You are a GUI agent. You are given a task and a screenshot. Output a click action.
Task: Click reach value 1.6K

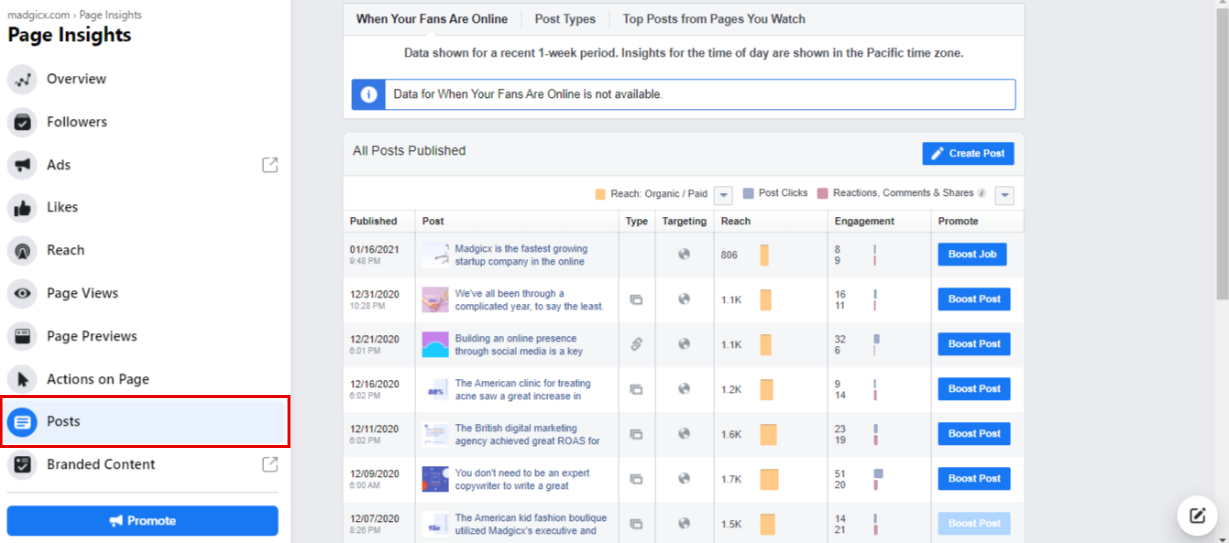click(731, 434)
